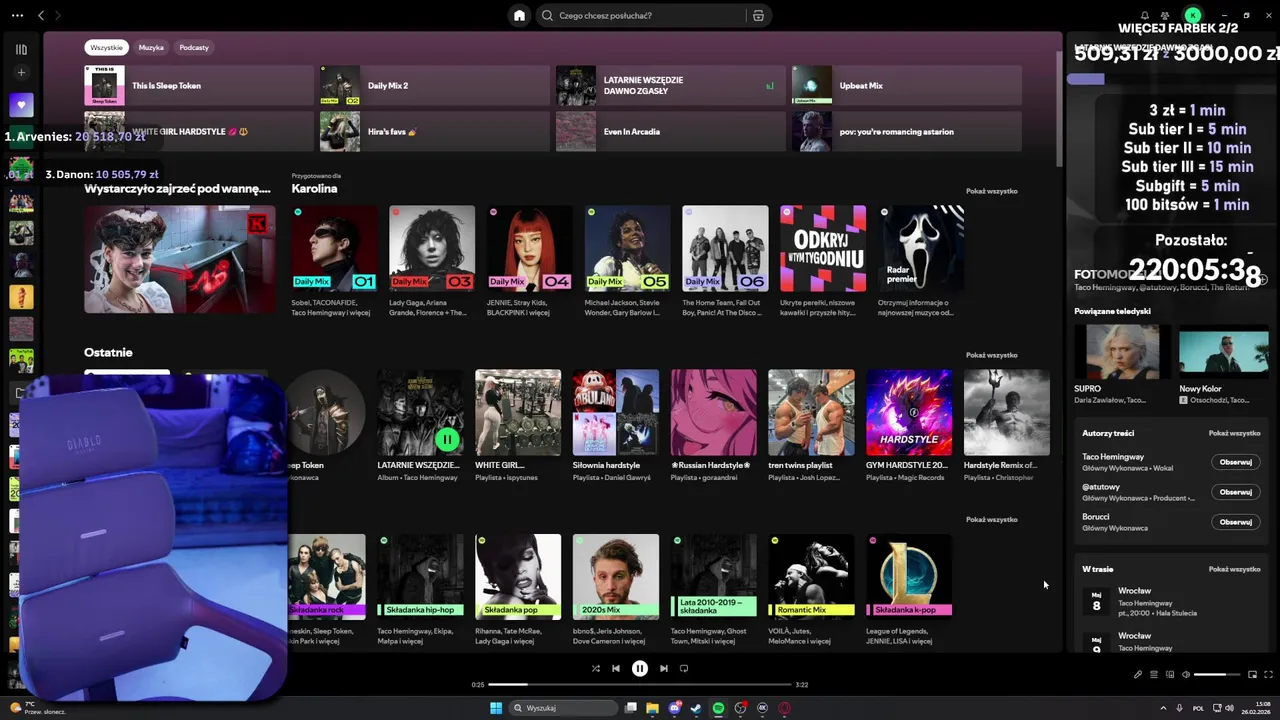The height and width of the screenshot is (720, 1280).
Task: Open Daily Mix 03 cover
Action: [432, 249]
